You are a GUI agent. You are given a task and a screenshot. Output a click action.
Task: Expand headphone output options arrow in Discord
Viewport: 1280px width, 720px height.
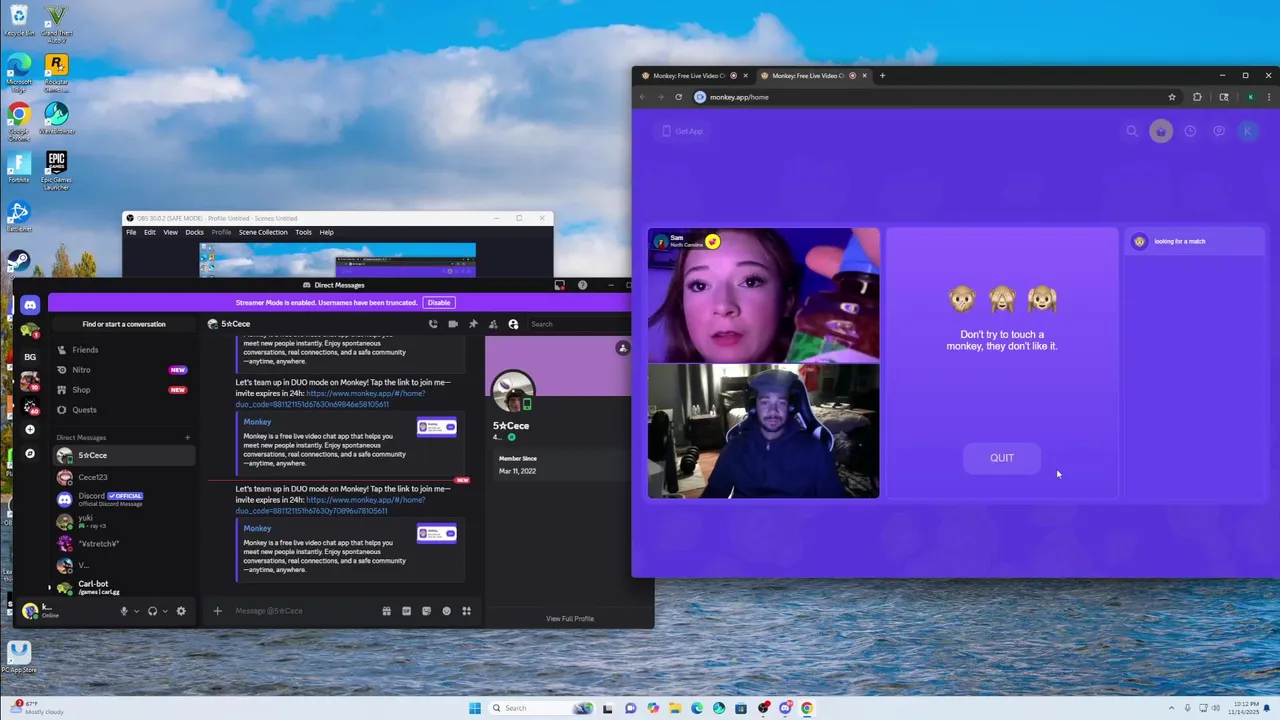(x=165, y=611)
